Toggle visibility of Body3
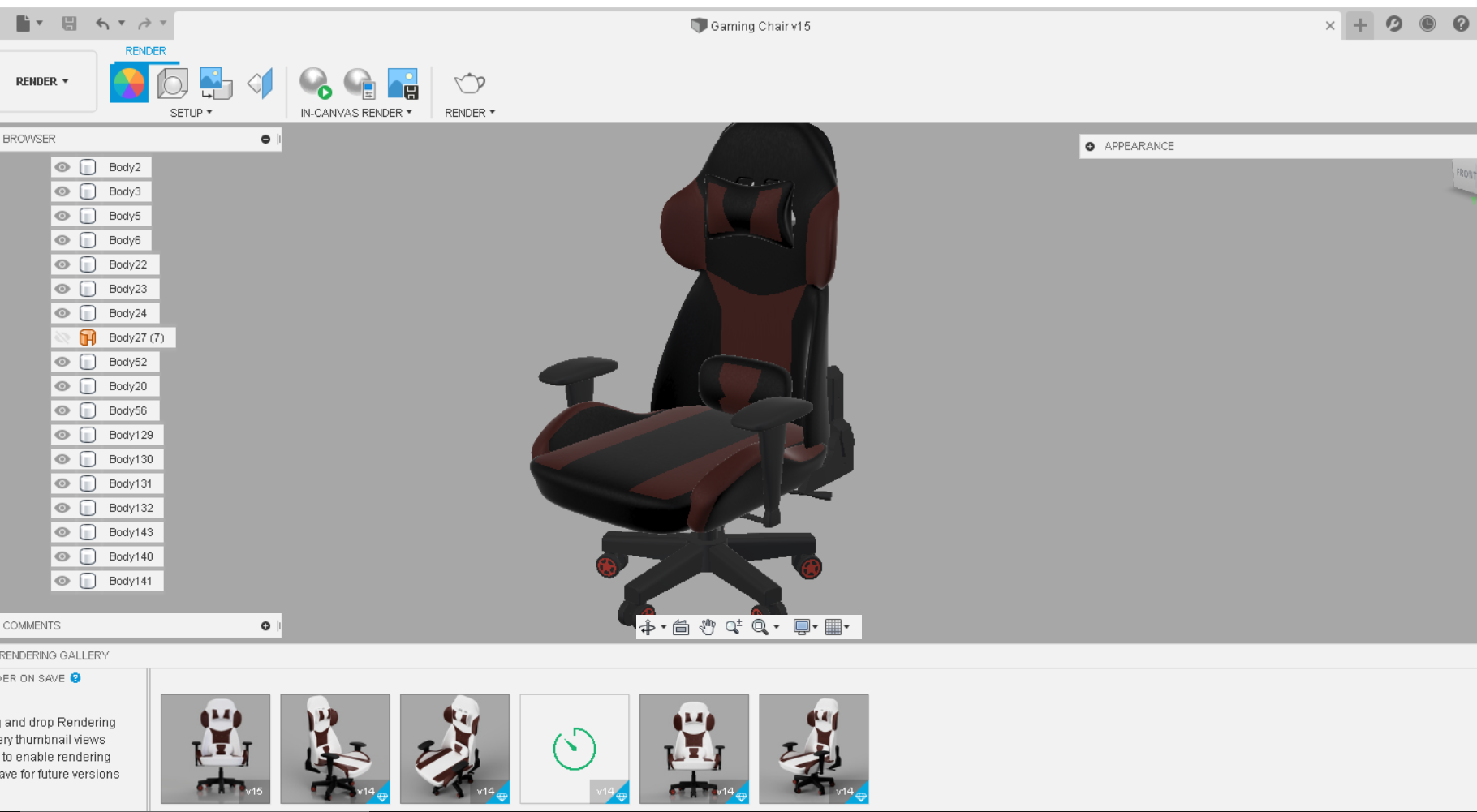 click(x=62, y=191)
